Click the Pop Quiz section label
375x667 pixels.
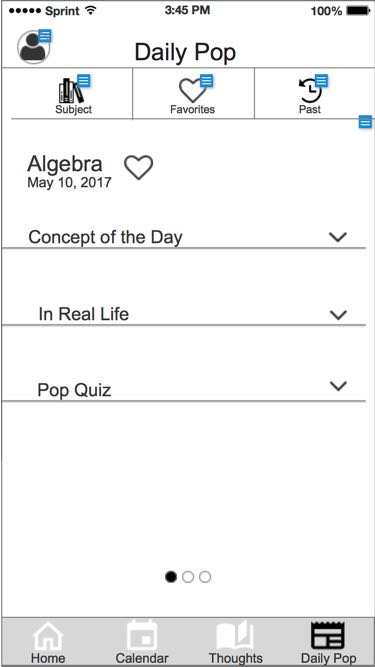pyautogui.click(x=74, y=390)
